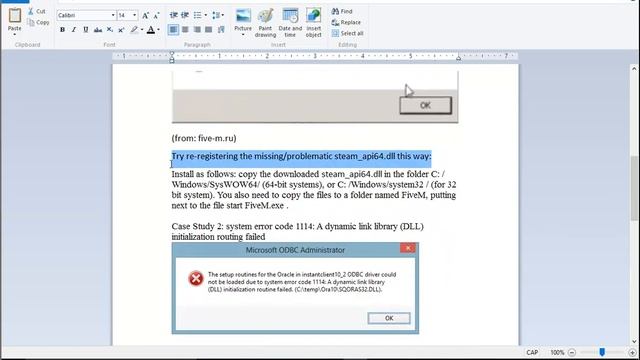The image size is (640, 360).
Task: Insert Date and time
Action: tap(290, 23)
